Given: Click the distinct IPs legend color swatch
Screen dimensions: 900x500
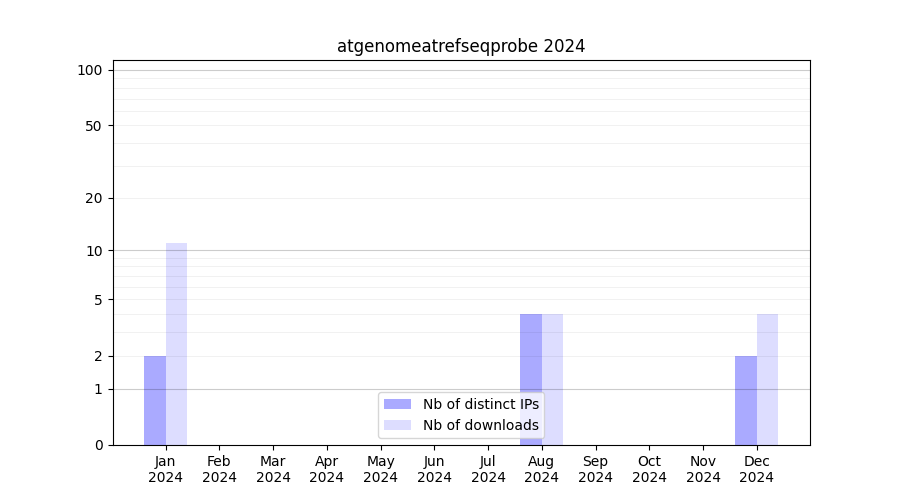Looking at the screenshot, I should coord(397,404).
